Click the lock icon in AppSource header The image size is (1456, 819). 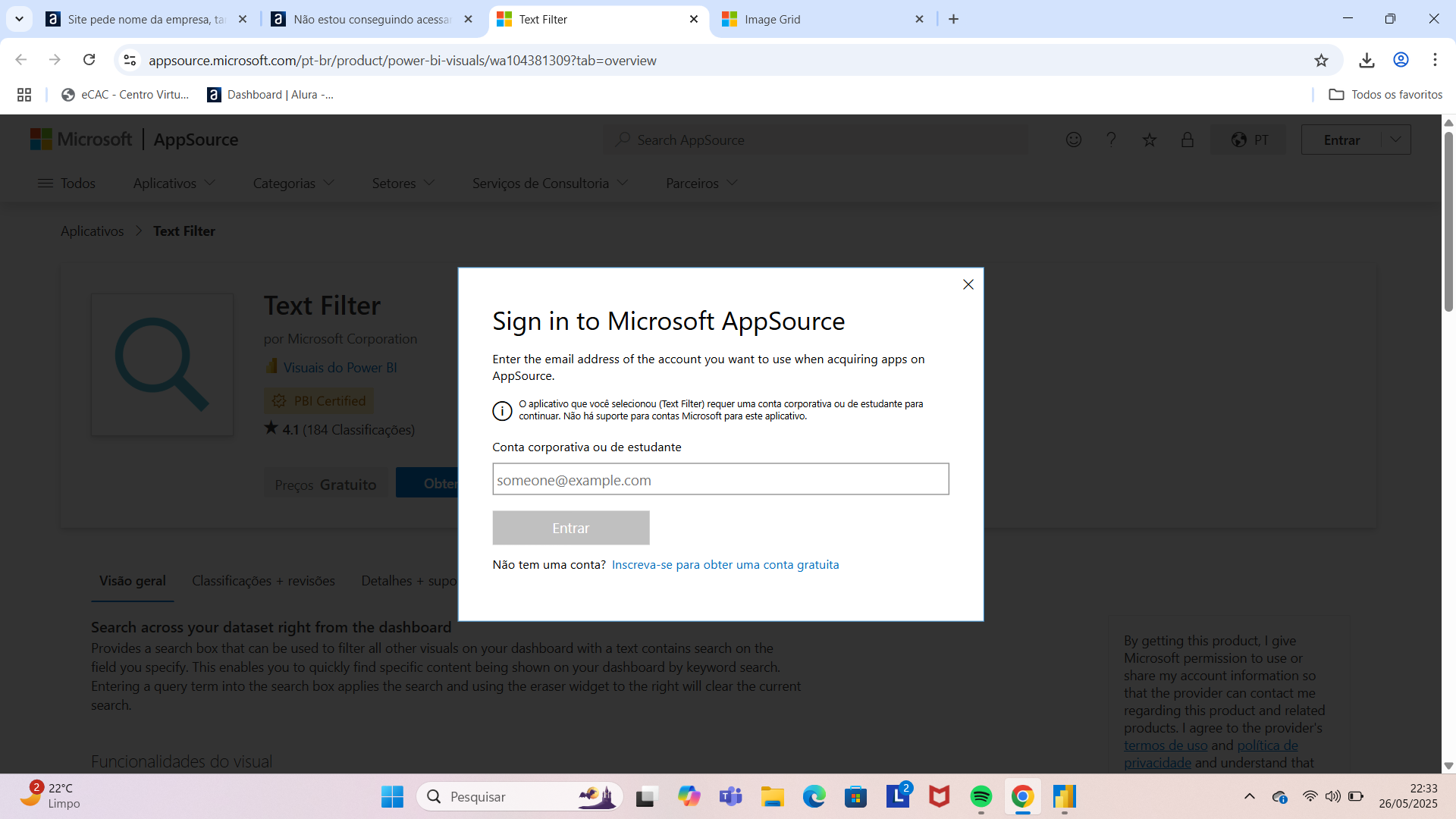click(1188, 140)
